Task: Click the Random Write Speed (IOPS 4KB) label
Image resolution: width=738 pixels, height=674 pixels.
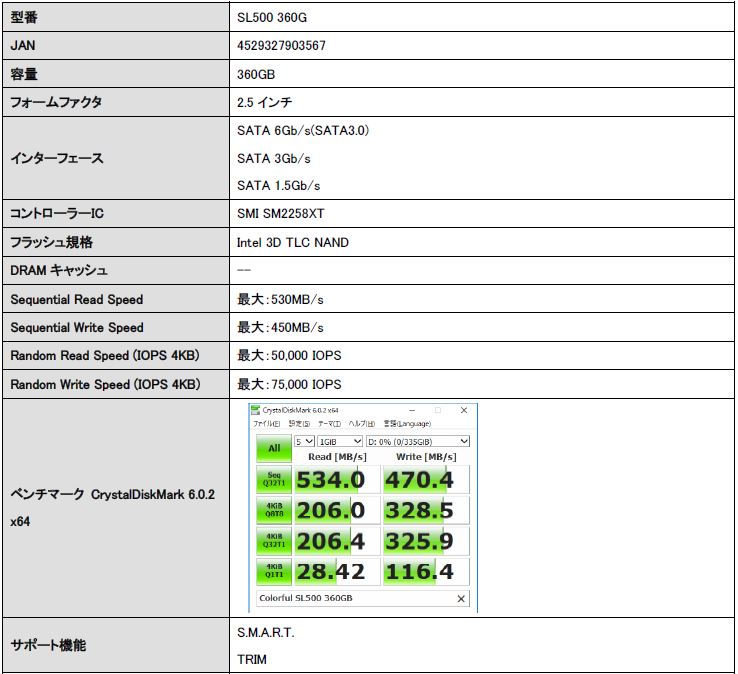Action: coord(105,385)
